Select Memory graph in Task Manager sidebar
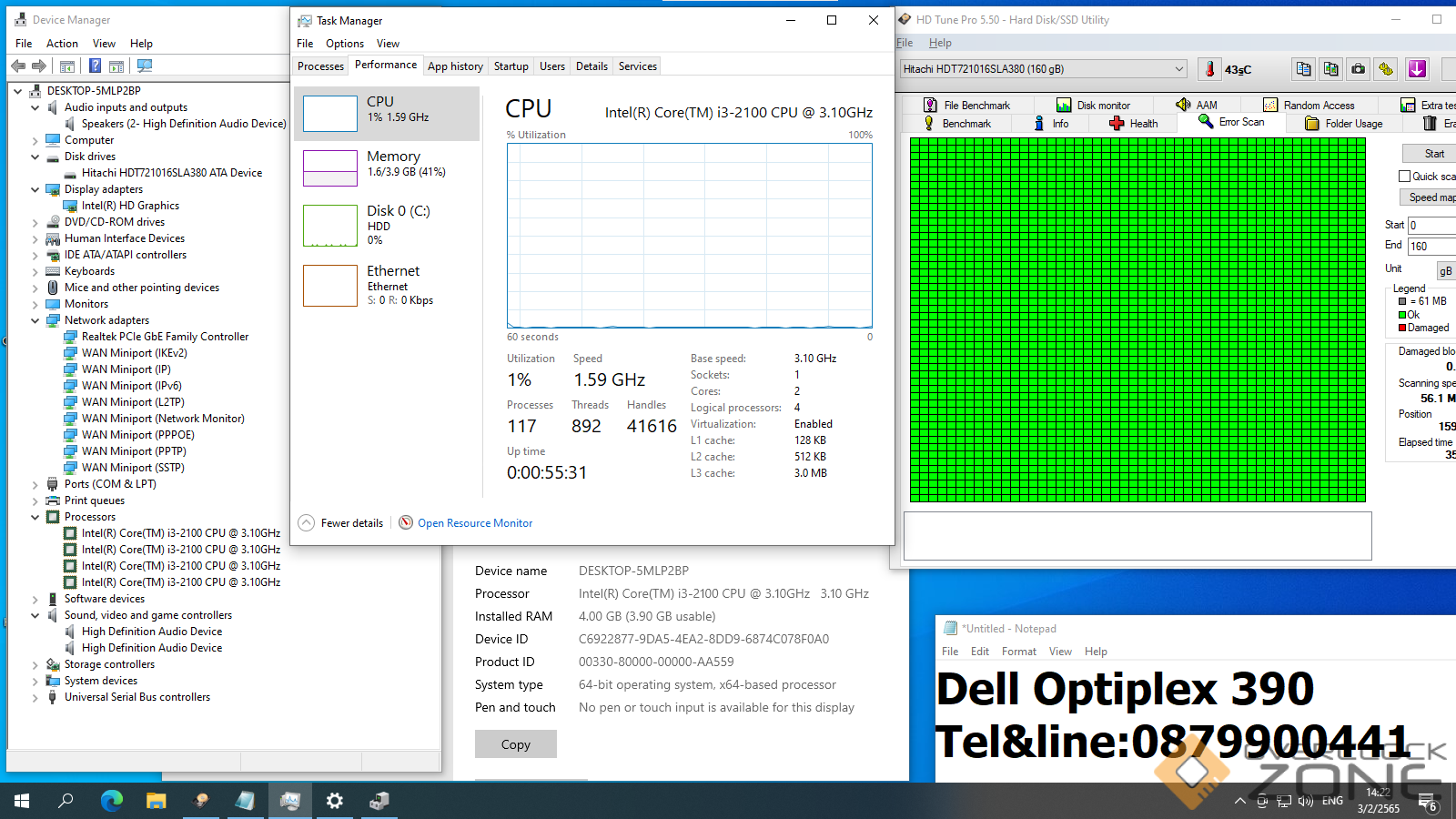 (x=329, y=168)
